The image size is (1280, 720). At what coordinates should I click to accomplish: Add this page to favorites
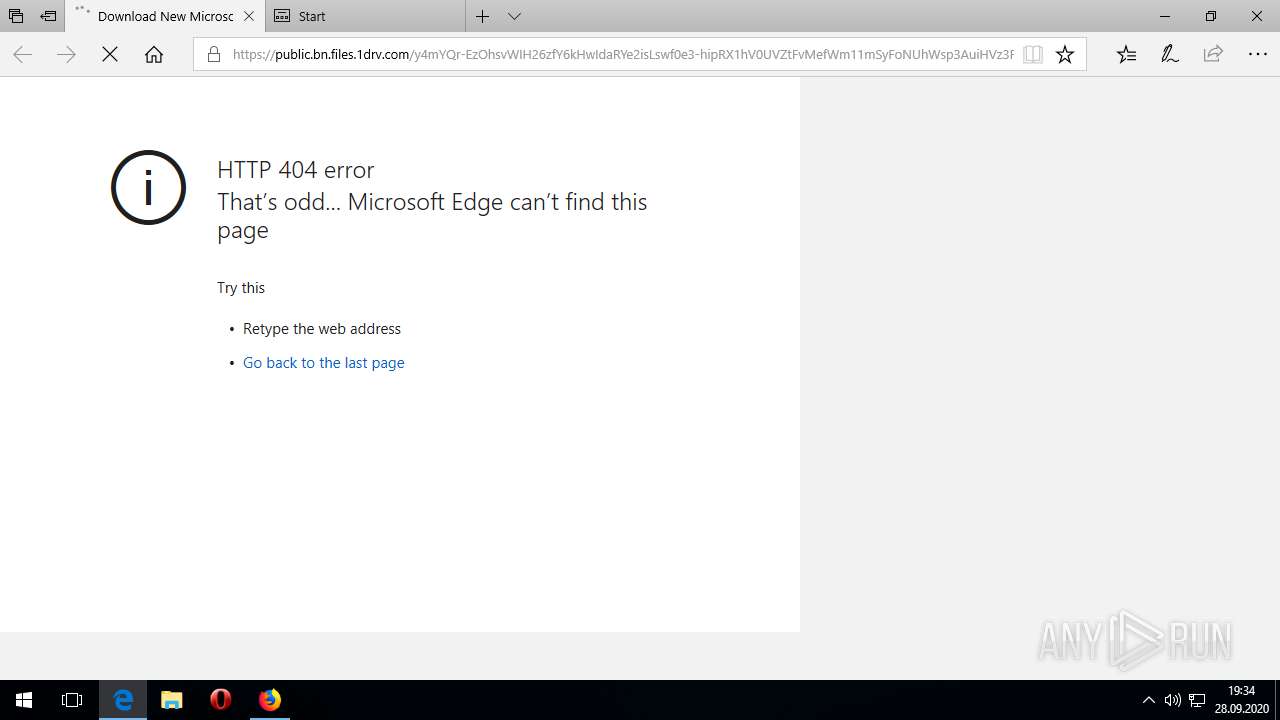[x=1065, y=55]
